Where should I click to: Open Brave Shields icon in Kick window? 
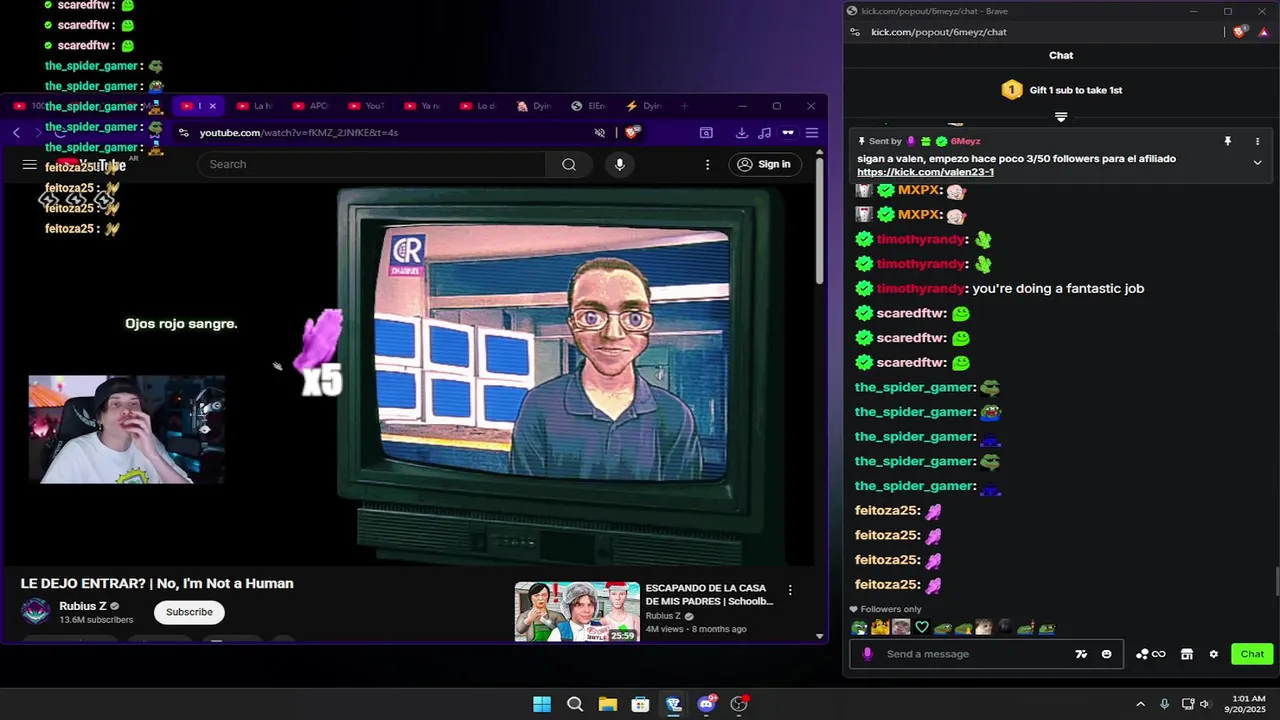[1240, 32]
